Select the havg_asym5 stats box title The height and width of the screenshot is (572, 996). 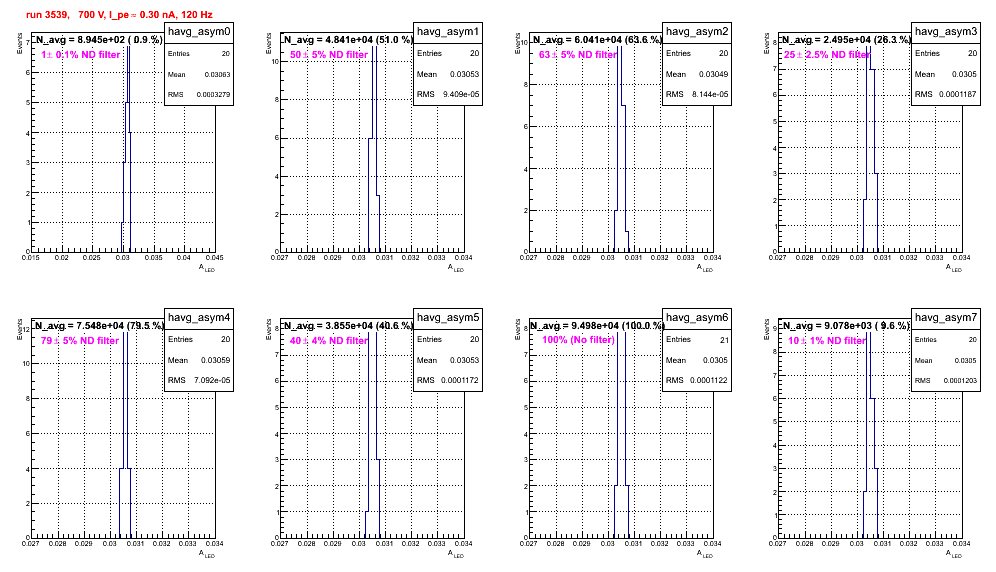pos(448,318)
